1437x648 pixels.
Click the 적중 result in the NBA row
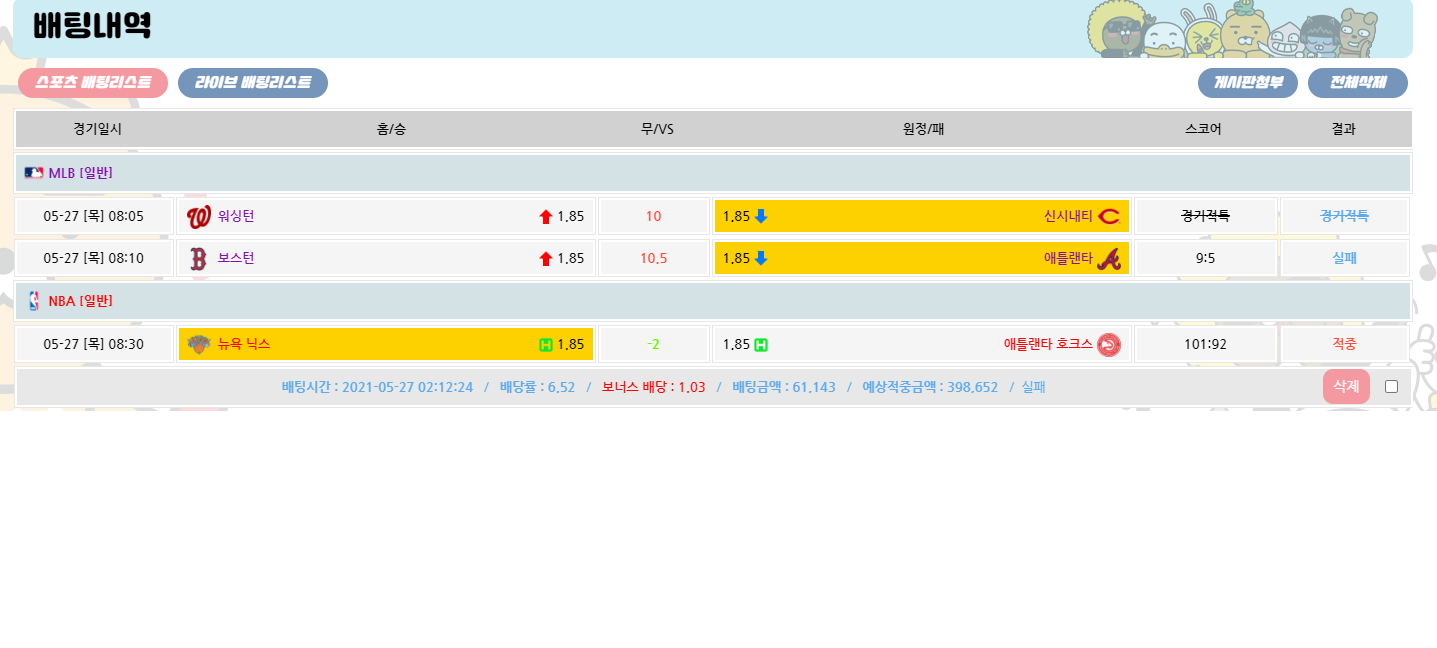click(x=1344, y=344)
